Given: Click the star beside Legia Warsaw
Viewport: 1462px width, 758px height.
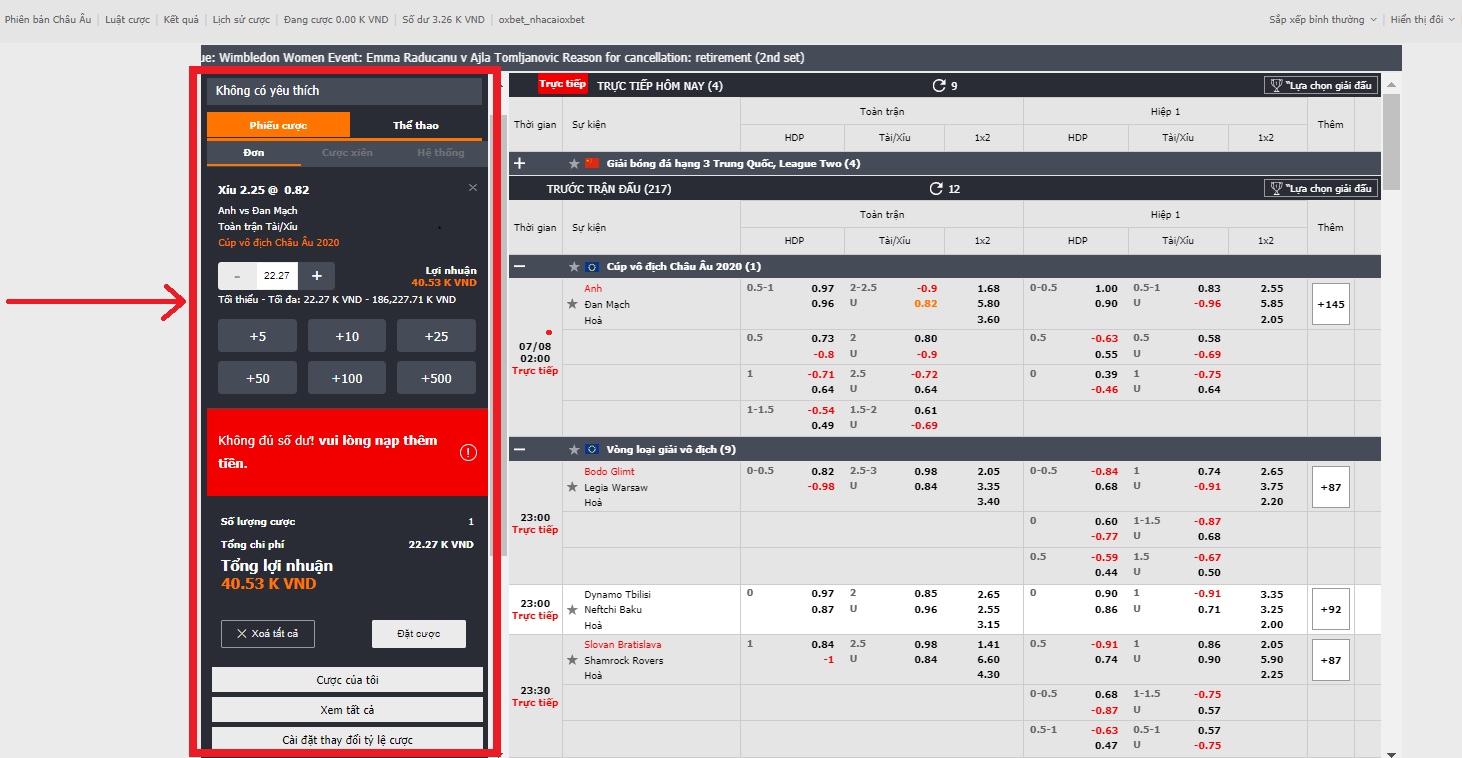Looking at the screenshot, I should pos(573,487).
